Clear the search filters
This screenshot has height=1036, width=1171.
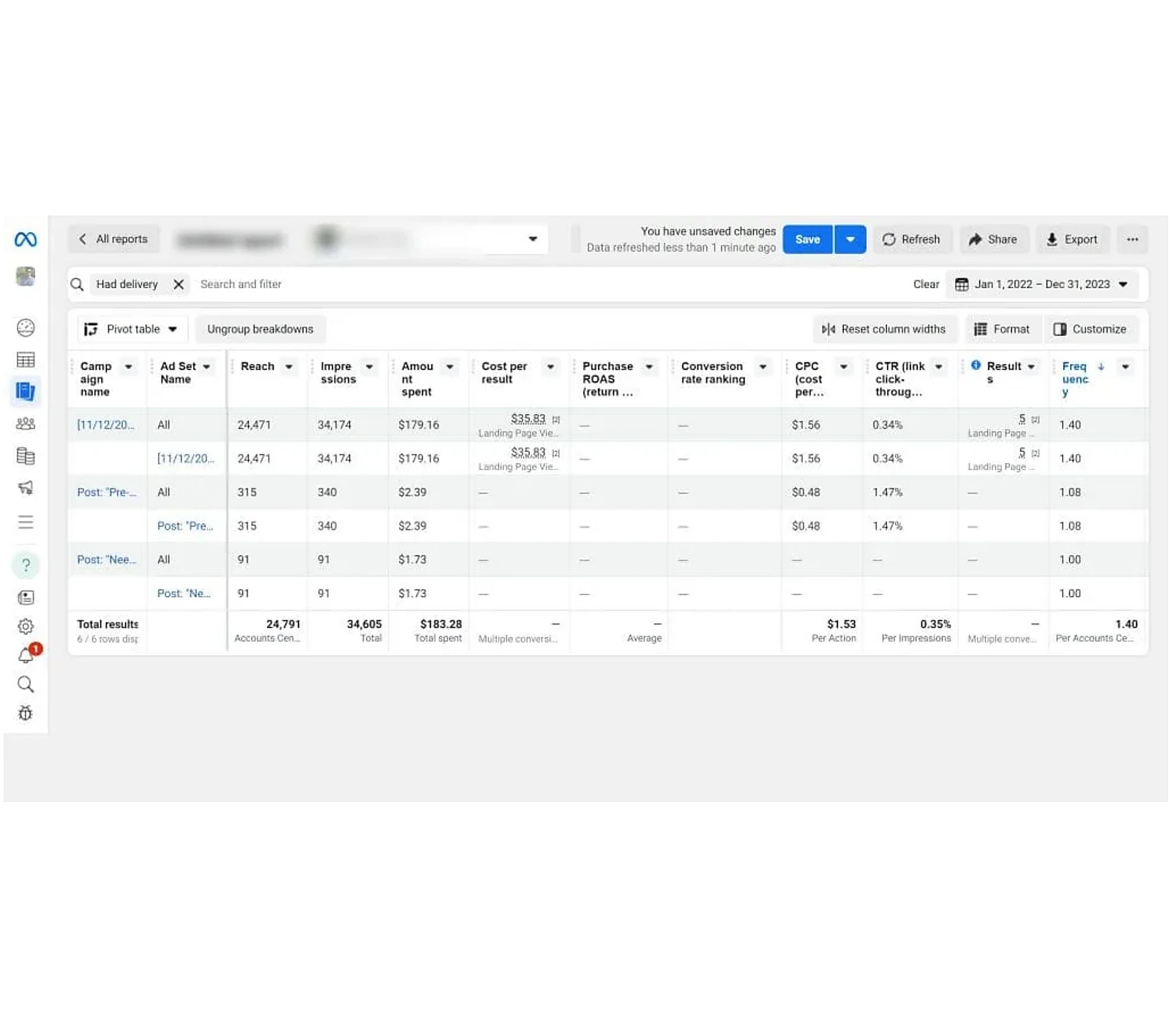(926, 285)
